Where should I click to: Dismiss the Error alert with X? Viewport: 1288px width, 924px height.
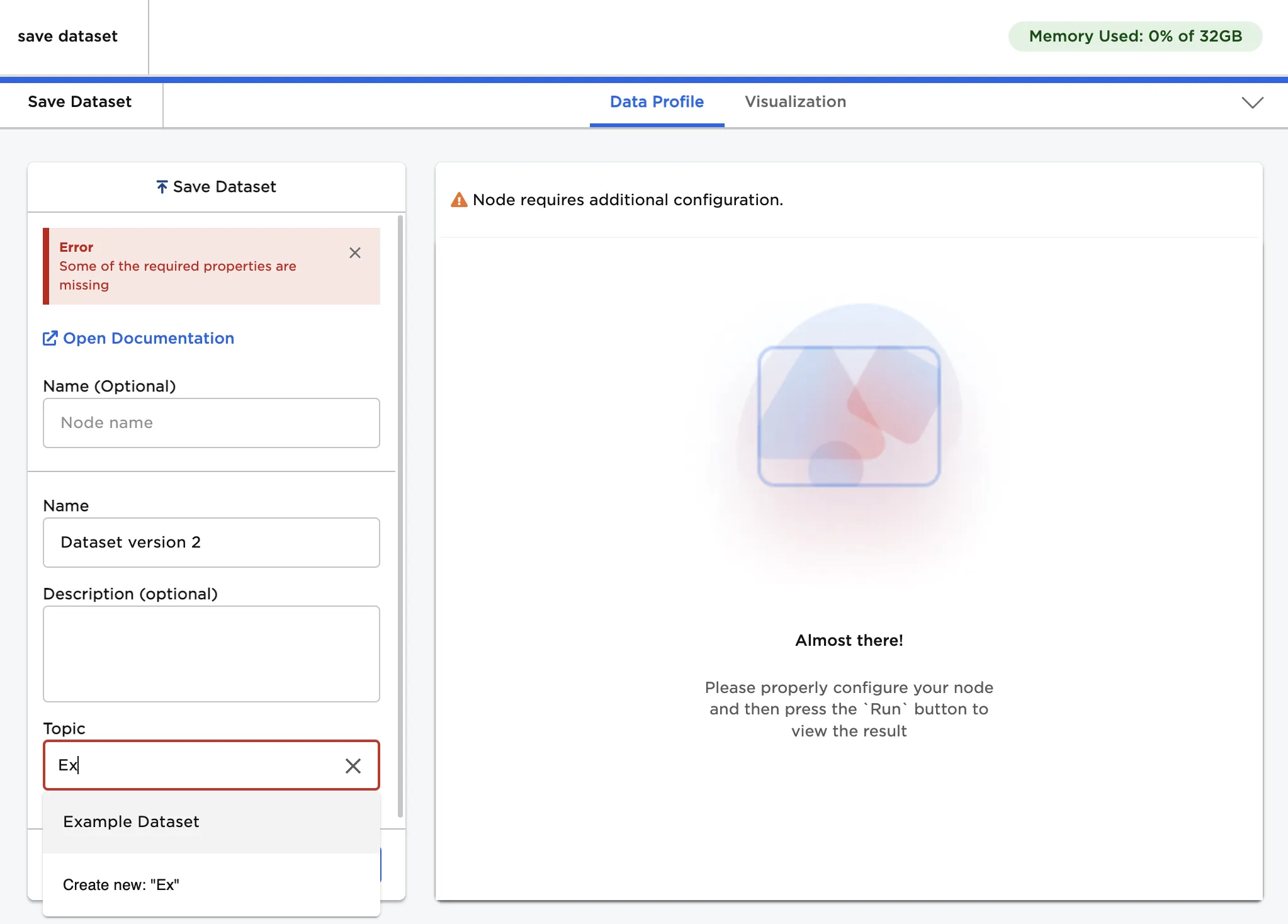355,253
